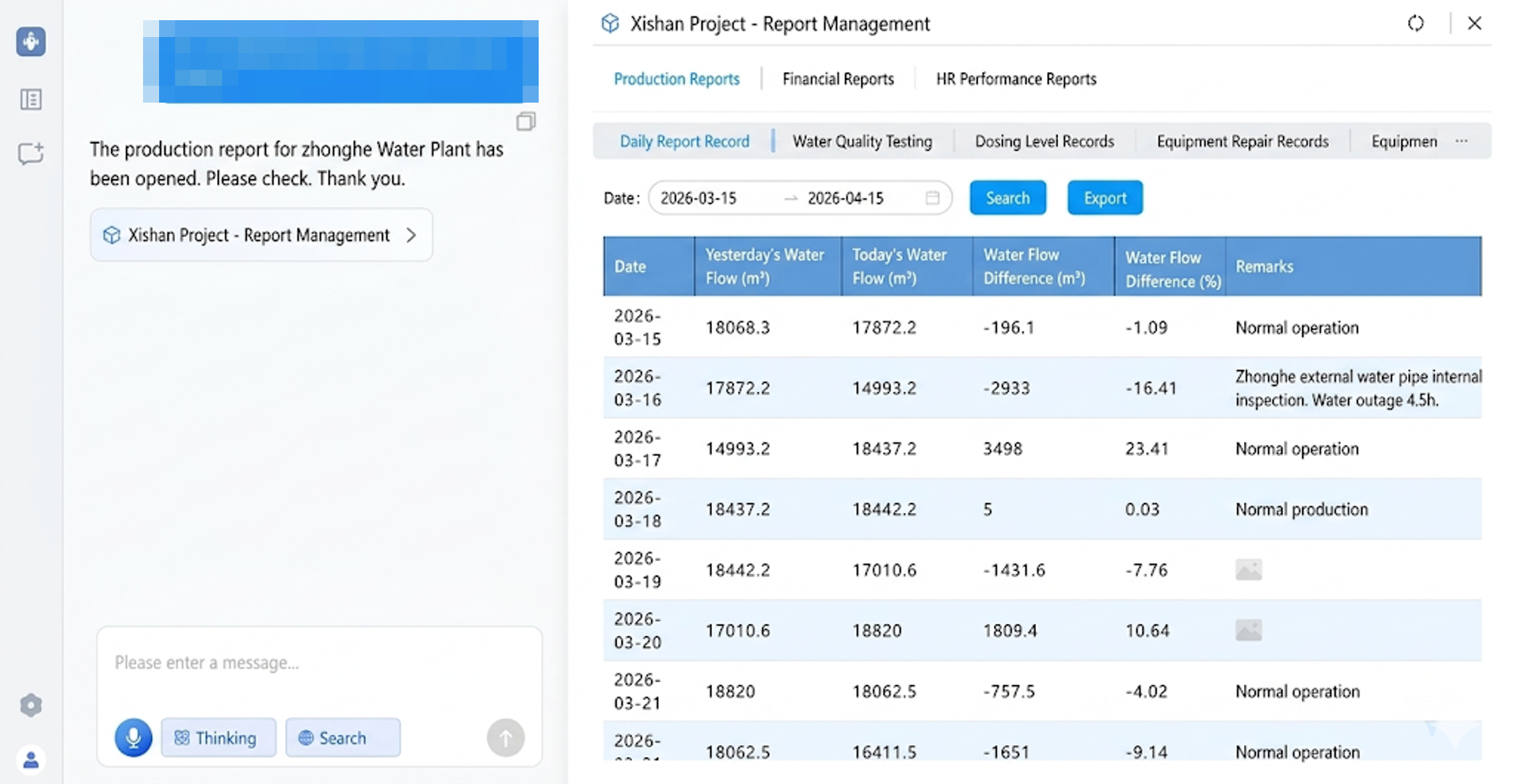Click the Export button

click(x=1105, y=198)
